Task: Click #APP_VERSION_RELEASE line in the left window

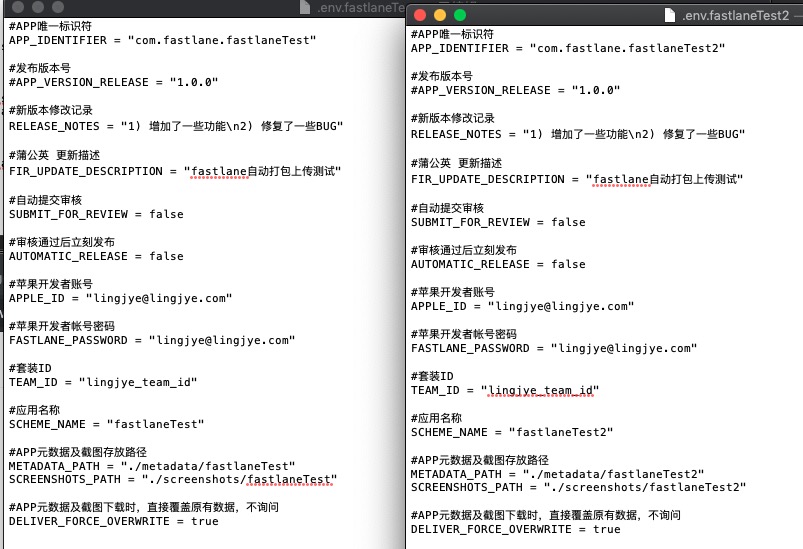Action: [113, 82]
